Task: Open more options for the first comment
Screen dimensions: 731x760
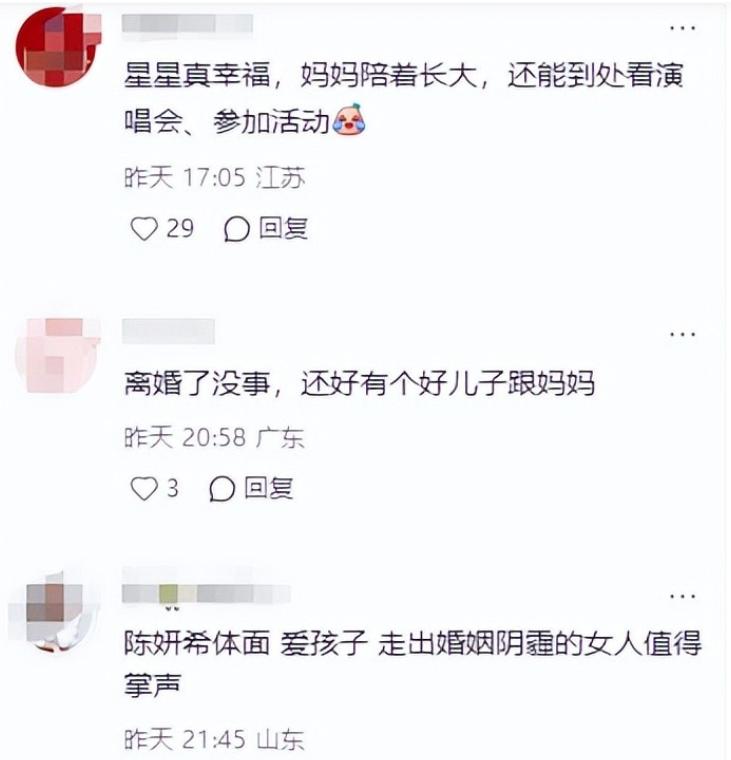Action: pos(683,28)
